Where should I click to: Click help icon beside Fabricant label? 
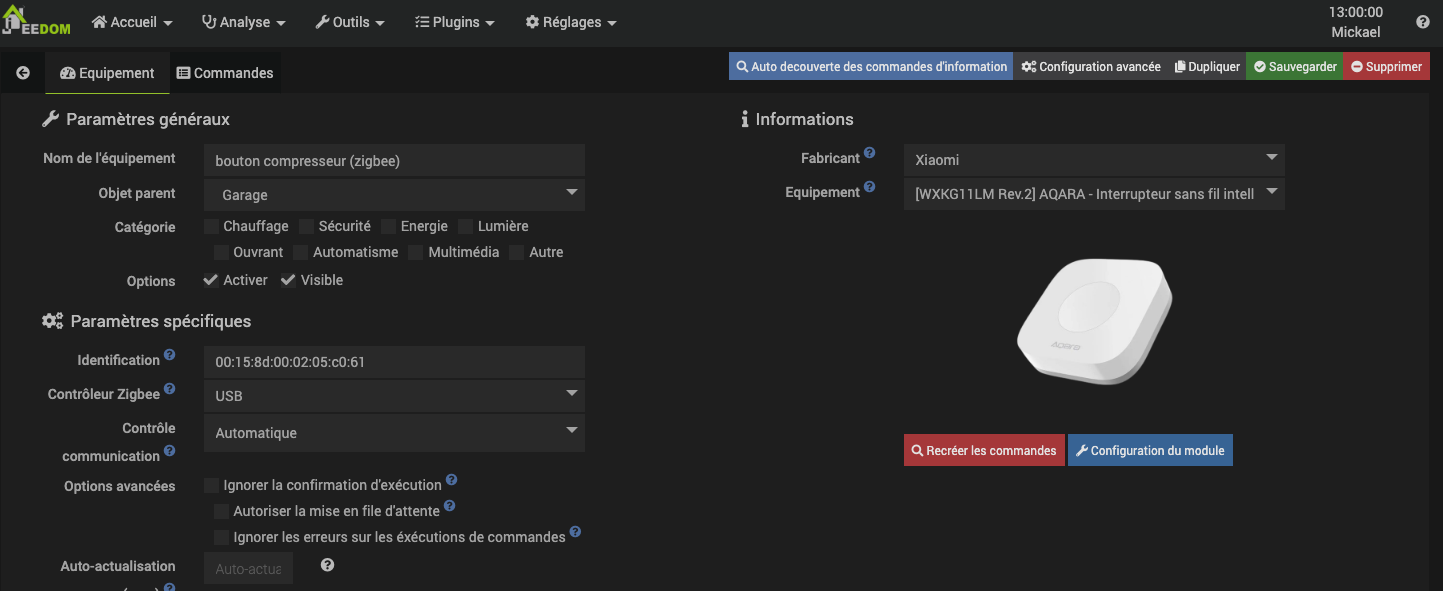[870, 153]
